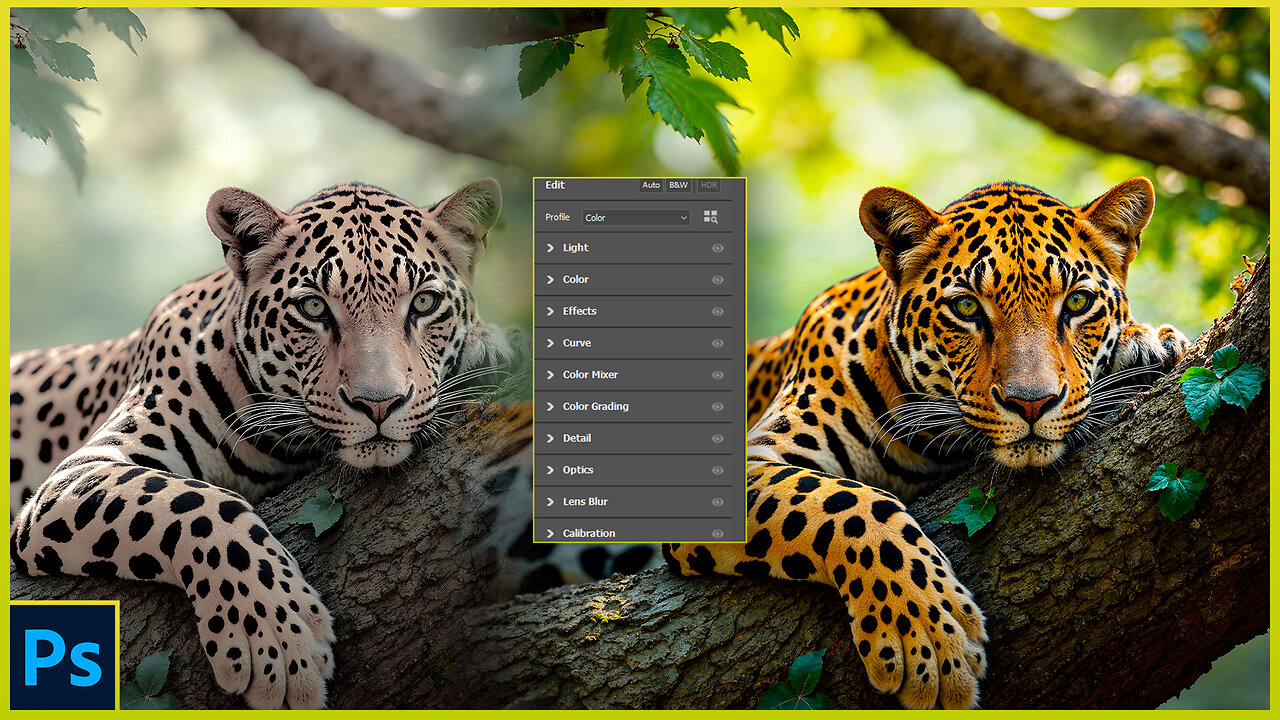Viewport: 1280px width, 720px height.
Task: Open the browse profiles grid icon
Action: (711, 217)
